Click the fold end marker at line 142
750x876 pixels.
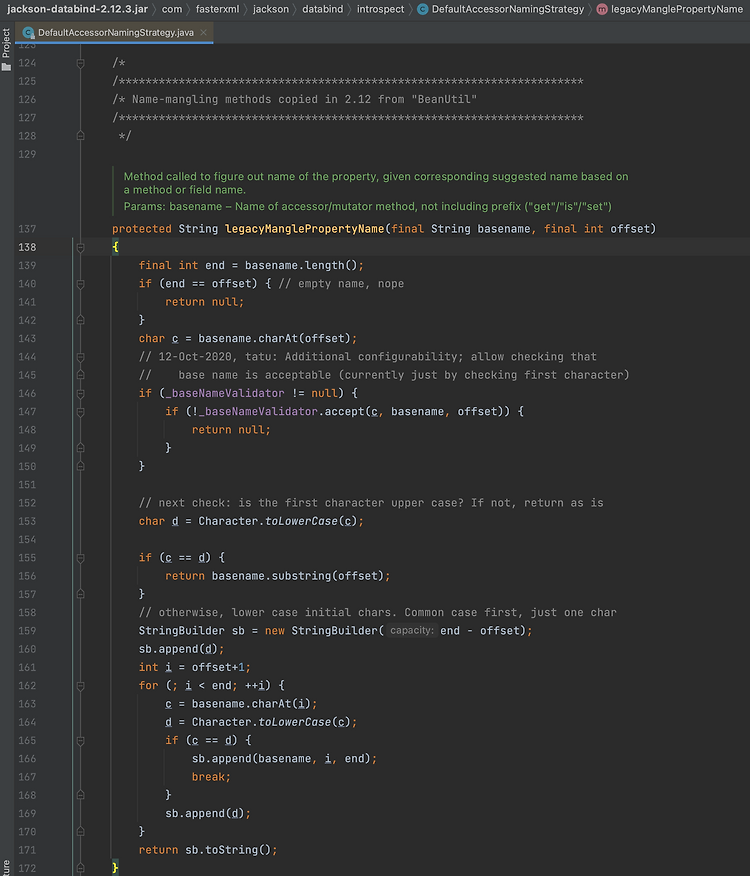coord(80,320)
